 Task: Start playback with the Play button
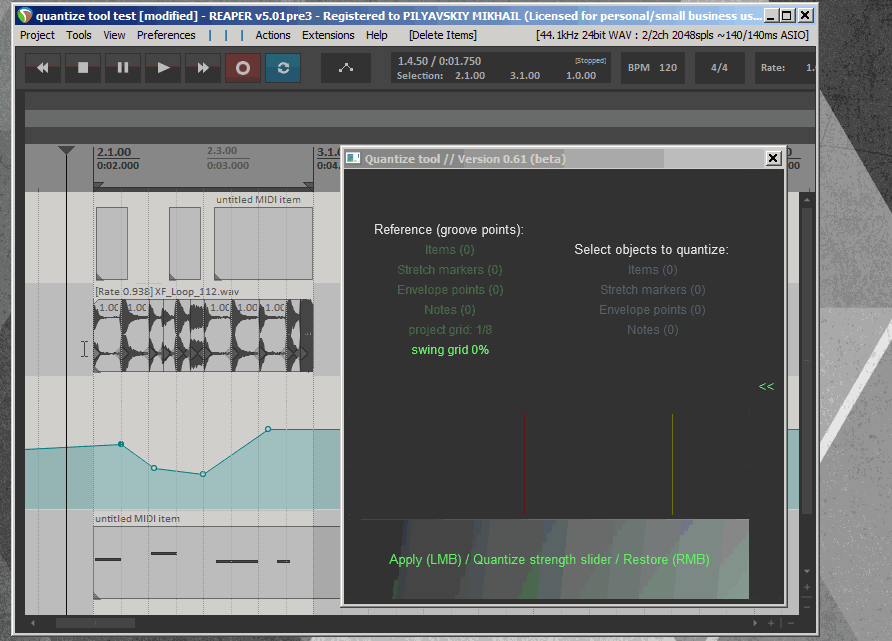coord(163,68)
